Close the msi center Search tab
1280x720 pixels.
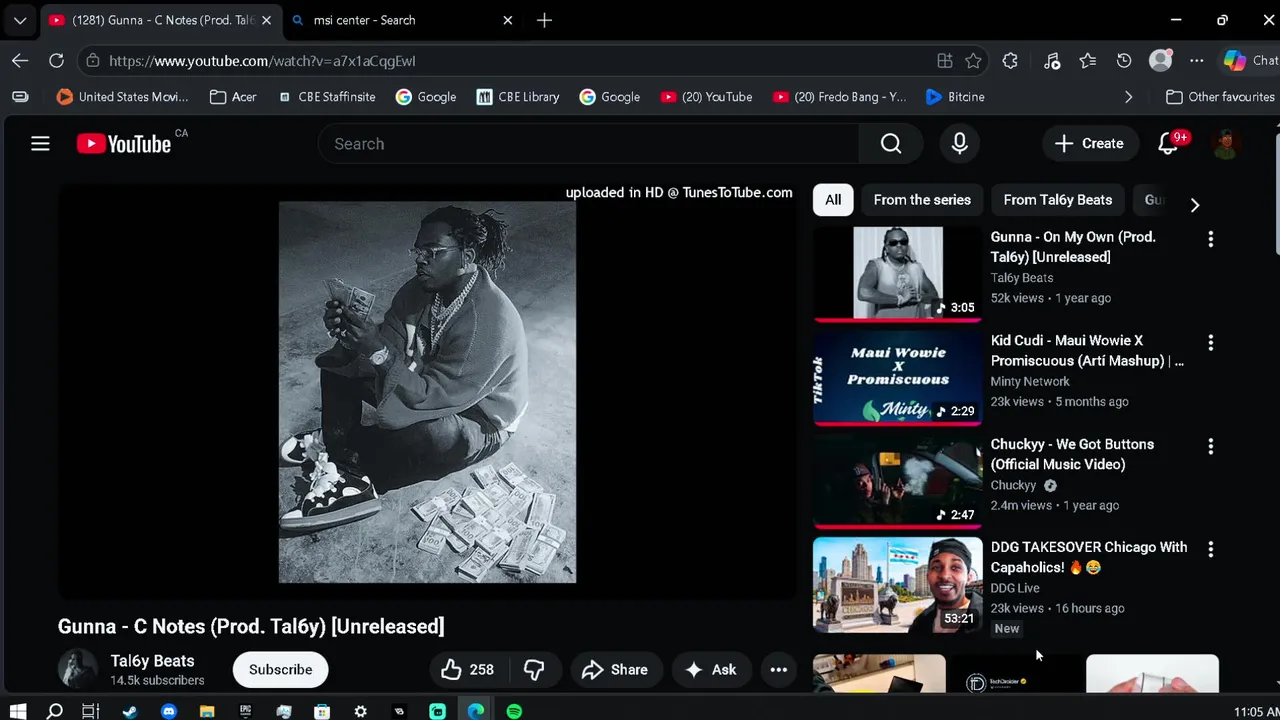point(507,20)
